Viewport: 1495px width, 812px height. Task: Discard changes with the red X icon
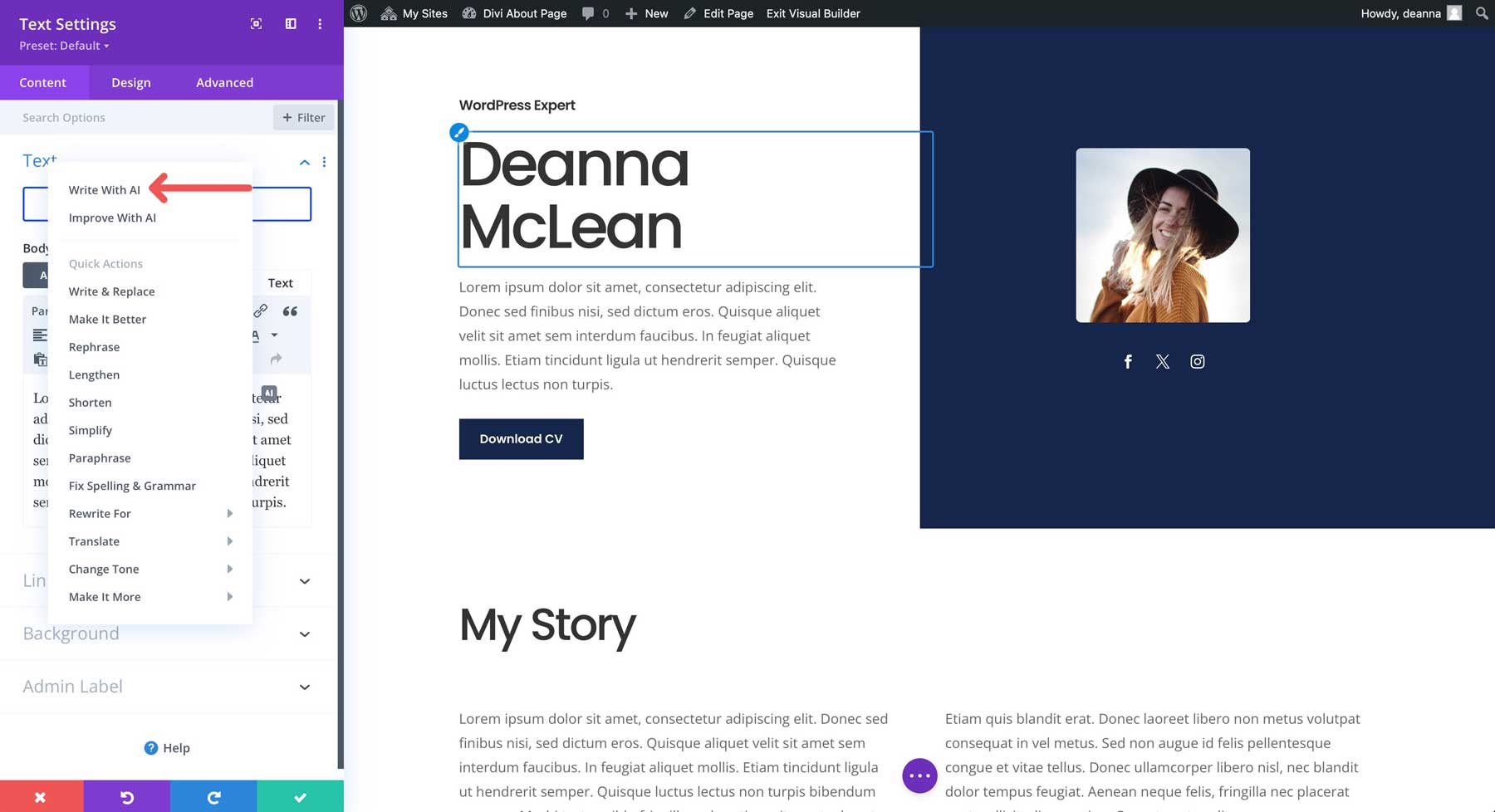click(x=42, y=797)
